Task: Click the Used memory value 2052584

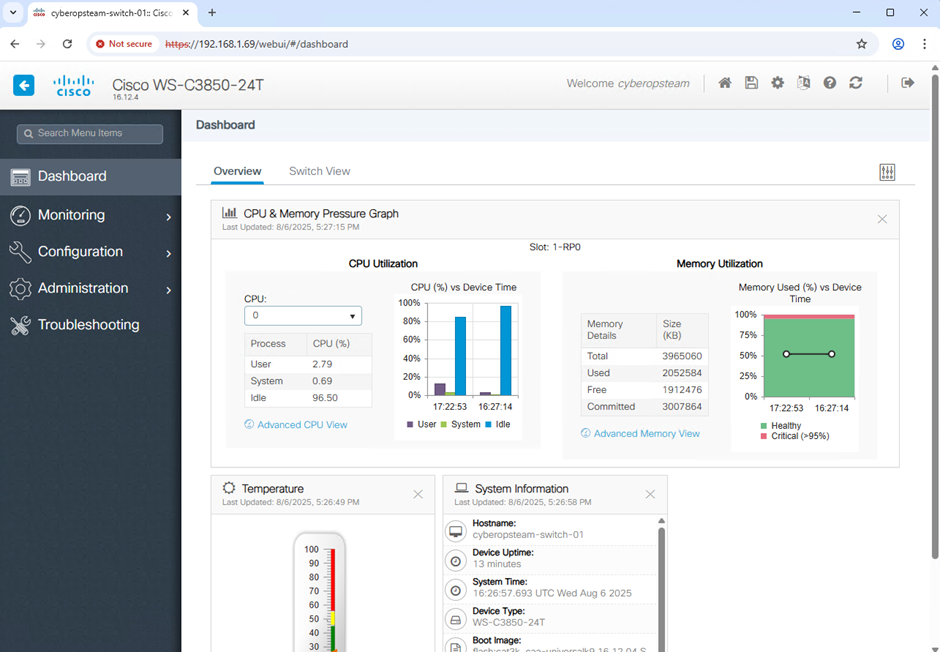Action: point(682,373)
